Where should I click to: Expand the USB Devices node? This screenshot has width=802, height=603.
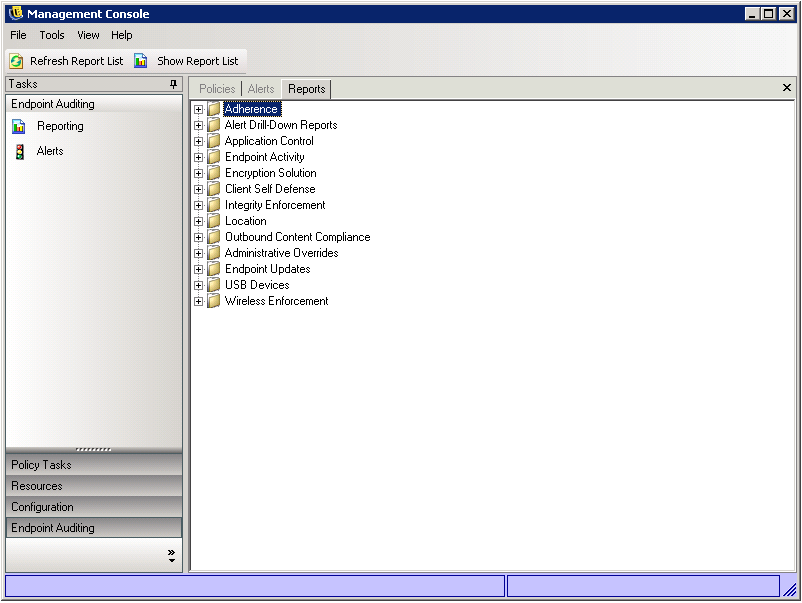click(198, 285)
